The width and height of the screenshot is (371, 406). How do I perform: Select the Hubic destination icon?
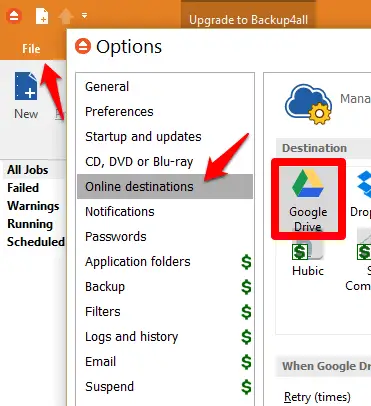307,258
